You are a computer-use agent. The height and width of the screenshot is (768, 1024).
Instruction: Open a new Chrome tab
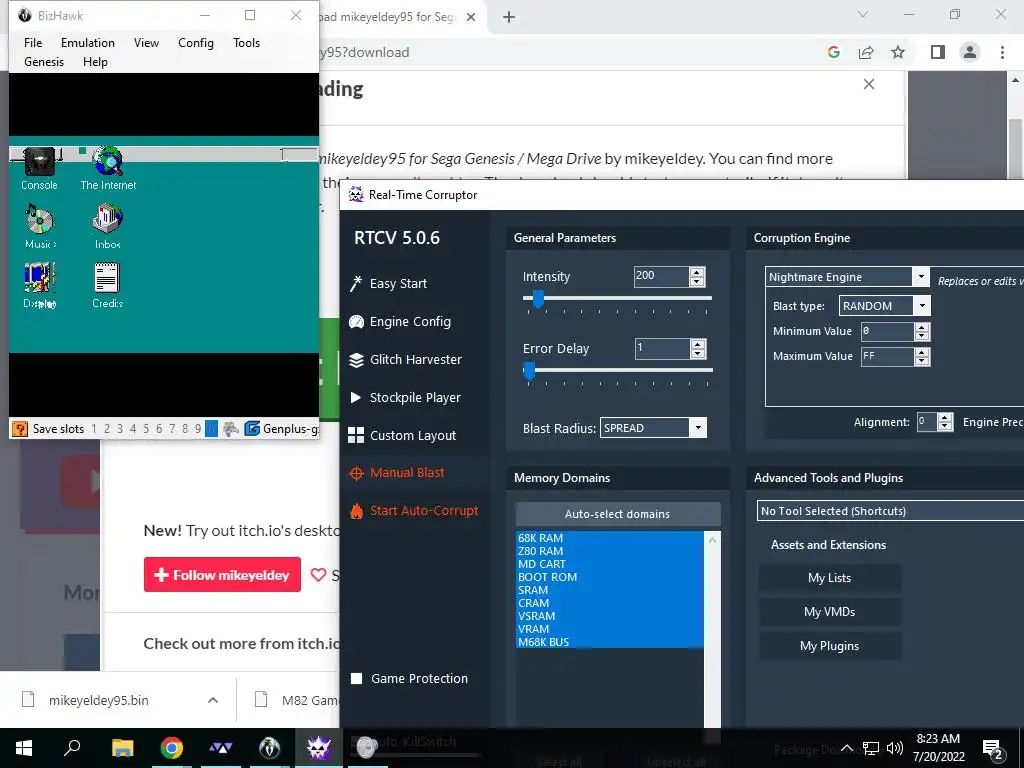pyautogui.click(x=509, y=17)
